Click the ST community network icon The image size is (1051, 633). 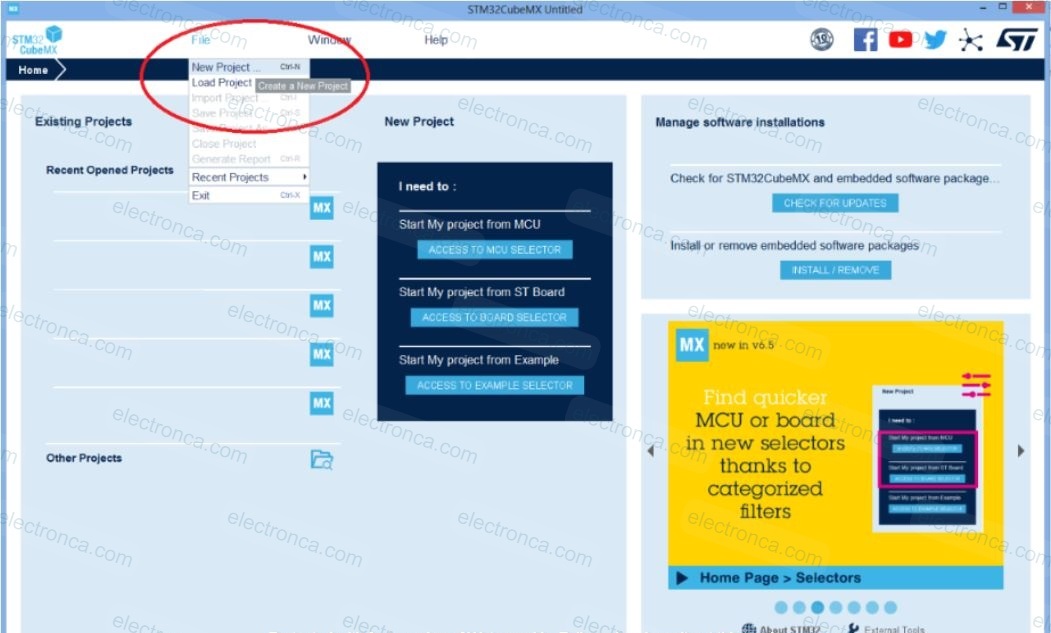coord(971,40)
